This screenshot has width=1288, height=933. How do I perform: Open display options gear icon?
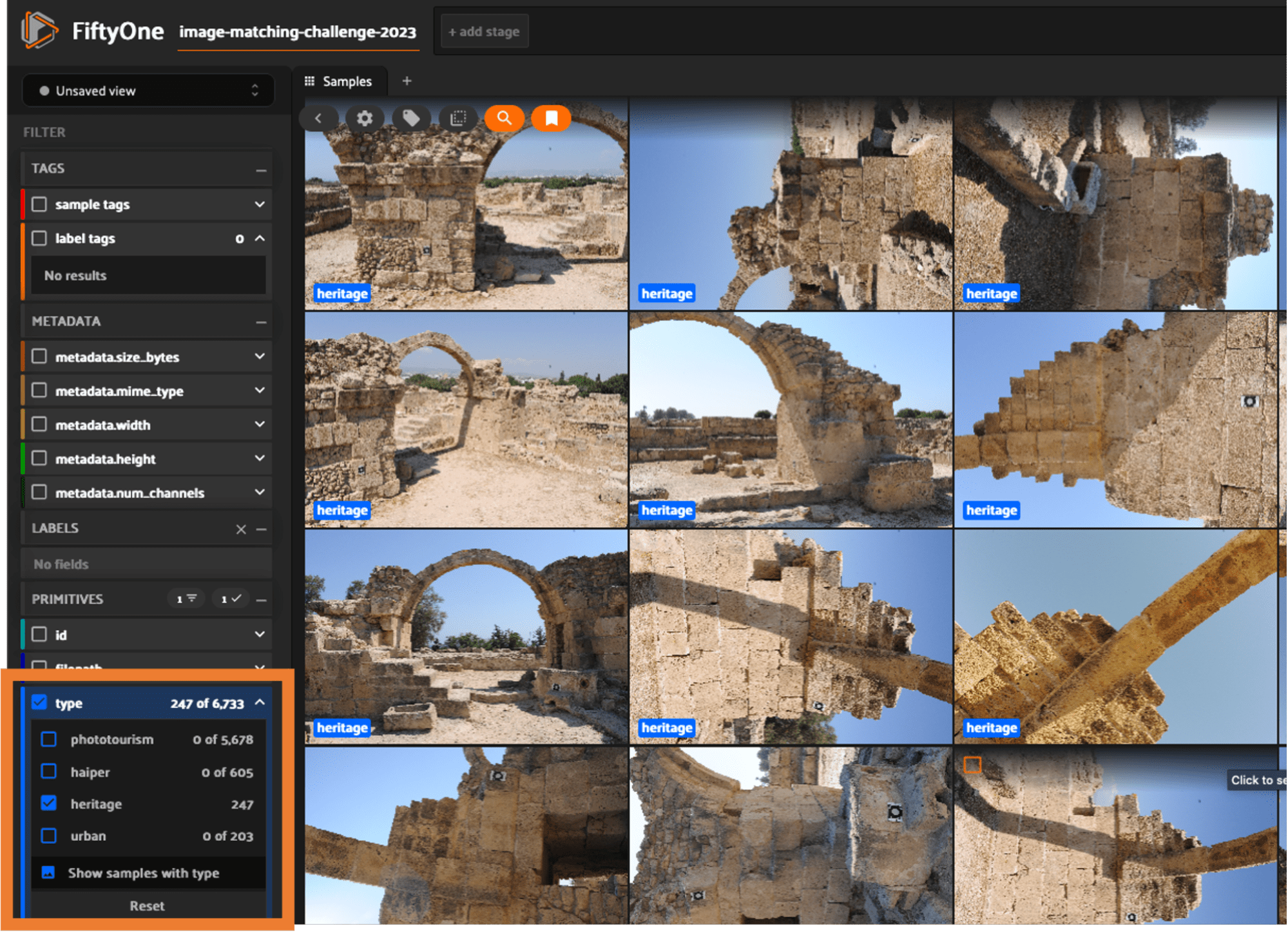(x=365, y=118)
